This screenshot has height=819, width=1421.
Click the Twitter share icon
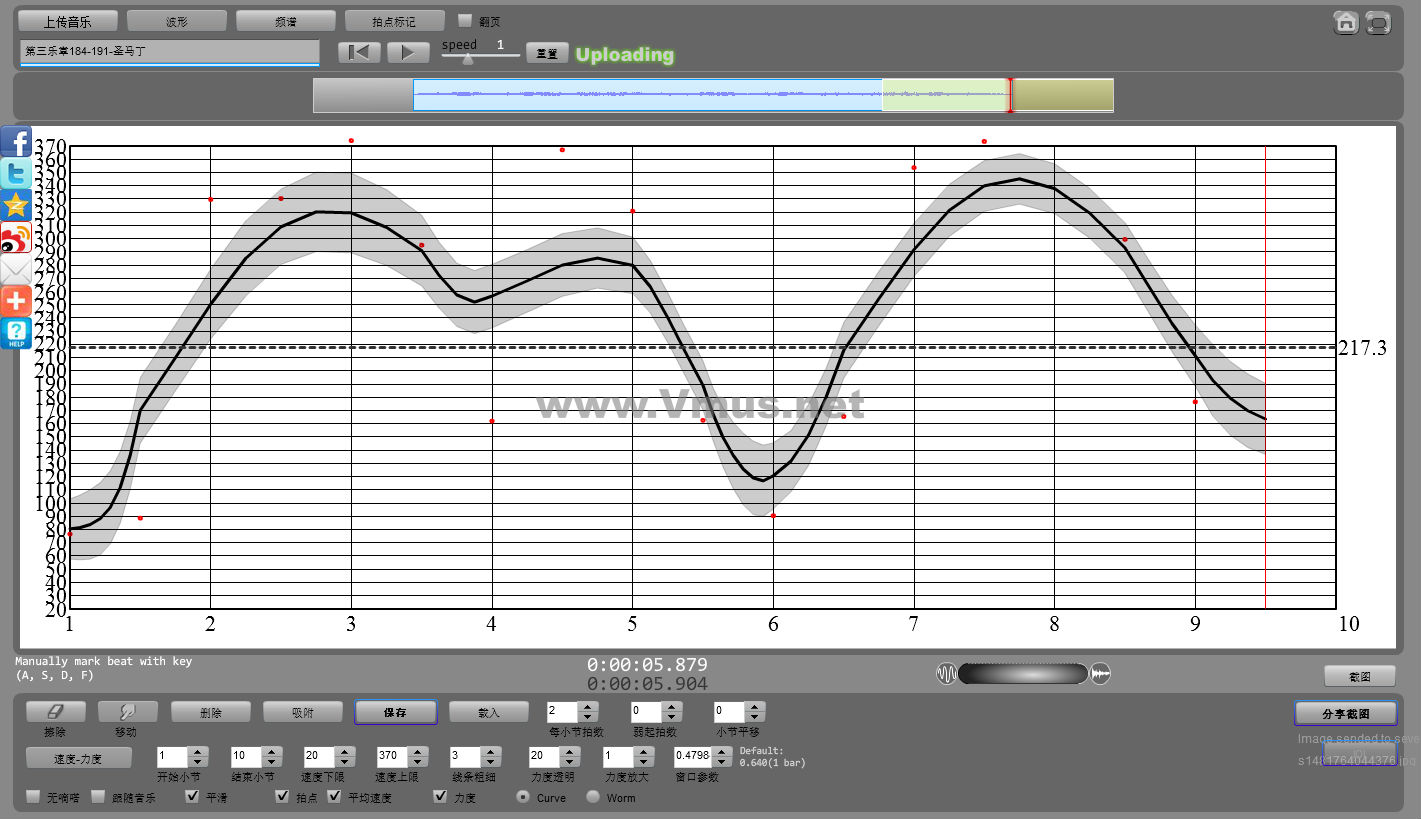pos(16,174)
